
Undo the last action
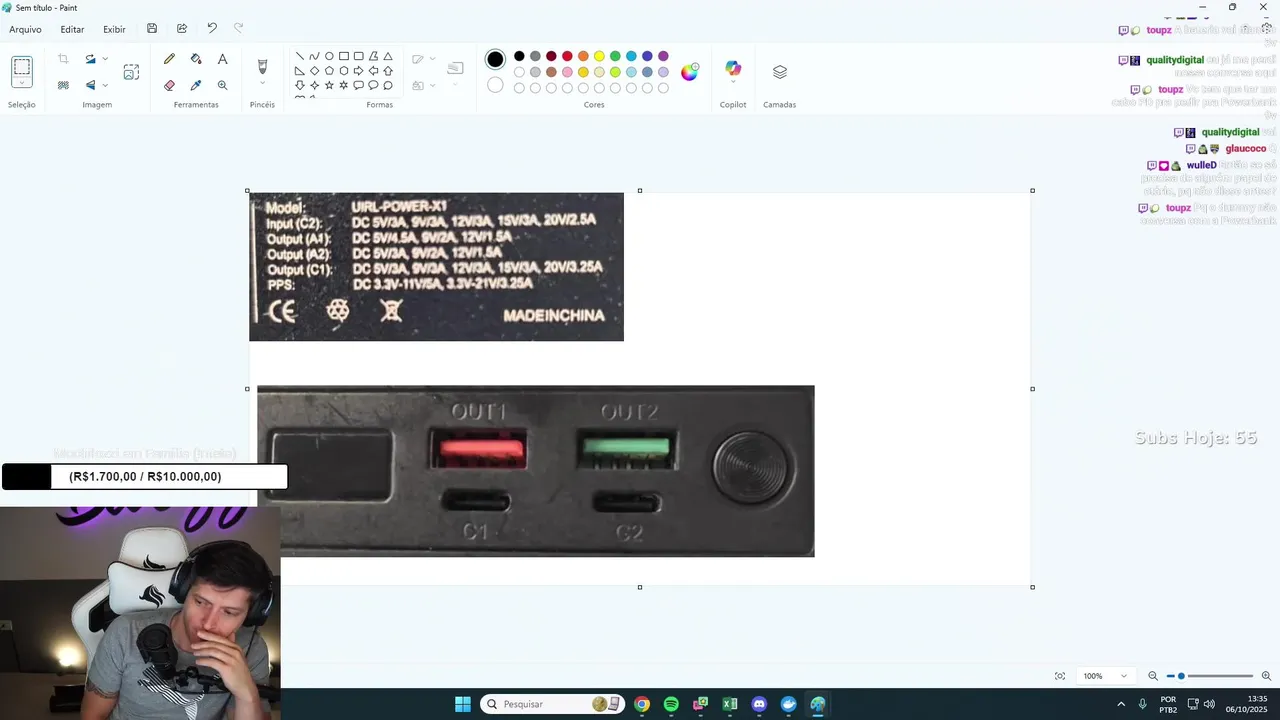click(212, 29)
